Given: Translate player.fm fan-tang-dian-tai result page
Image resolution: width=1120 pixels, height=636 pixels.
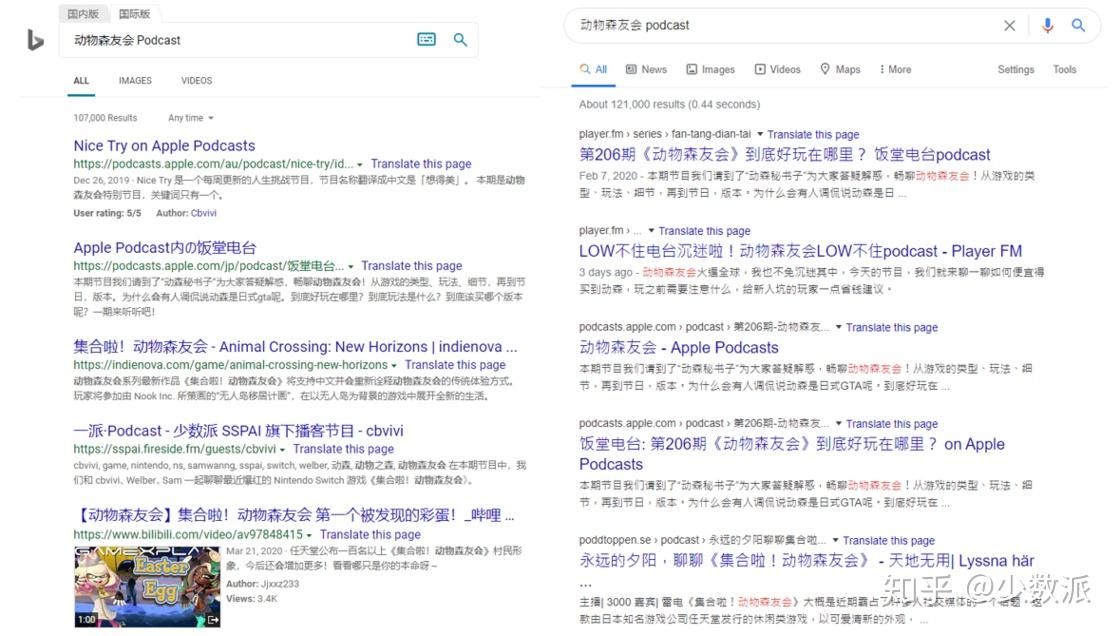Looking at the screenshot, I should click(x=813, y=134).
